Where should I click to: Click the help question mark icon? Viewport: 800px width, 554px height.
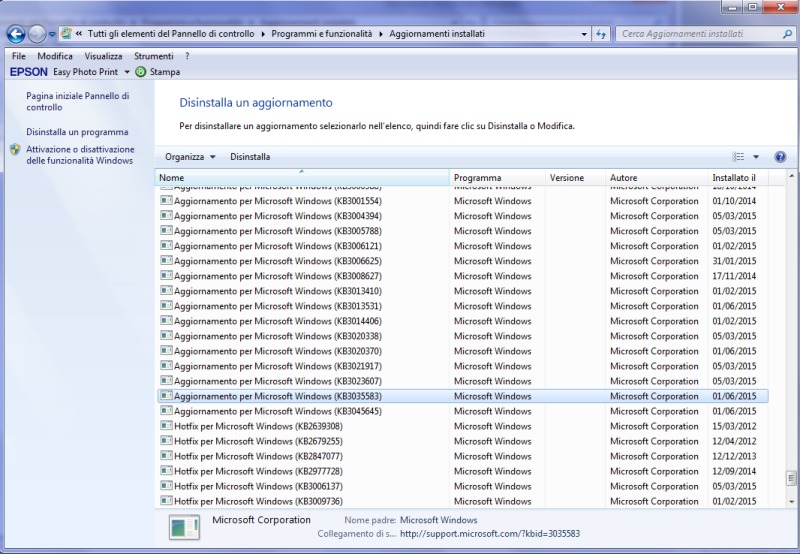click(x=780, y=157)
